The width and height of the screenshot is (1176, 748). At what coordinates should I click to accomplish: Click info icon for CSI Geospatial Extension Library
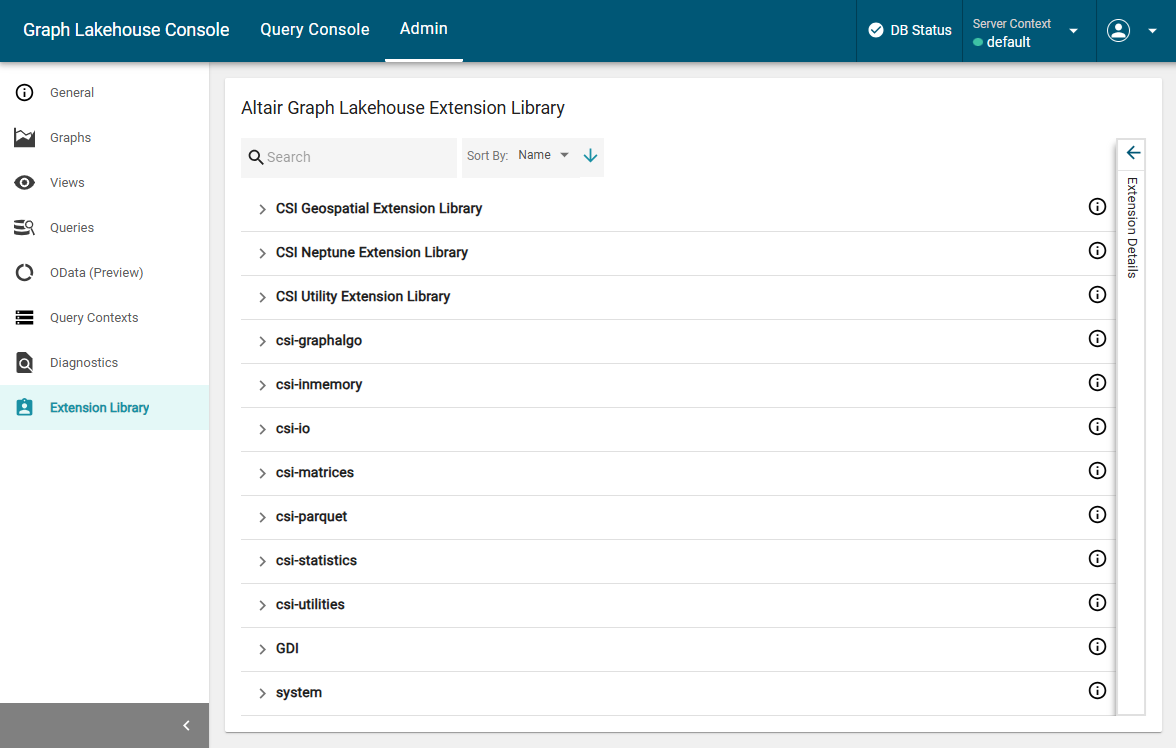(1097, 207)
